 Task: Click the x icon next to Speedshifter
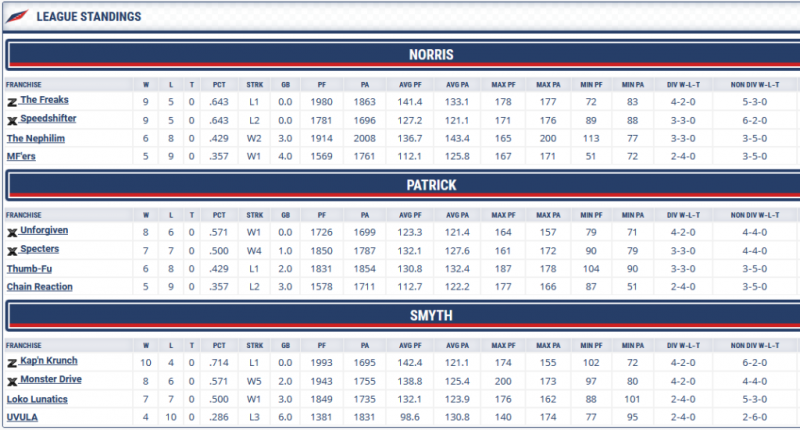coord(12,120)
